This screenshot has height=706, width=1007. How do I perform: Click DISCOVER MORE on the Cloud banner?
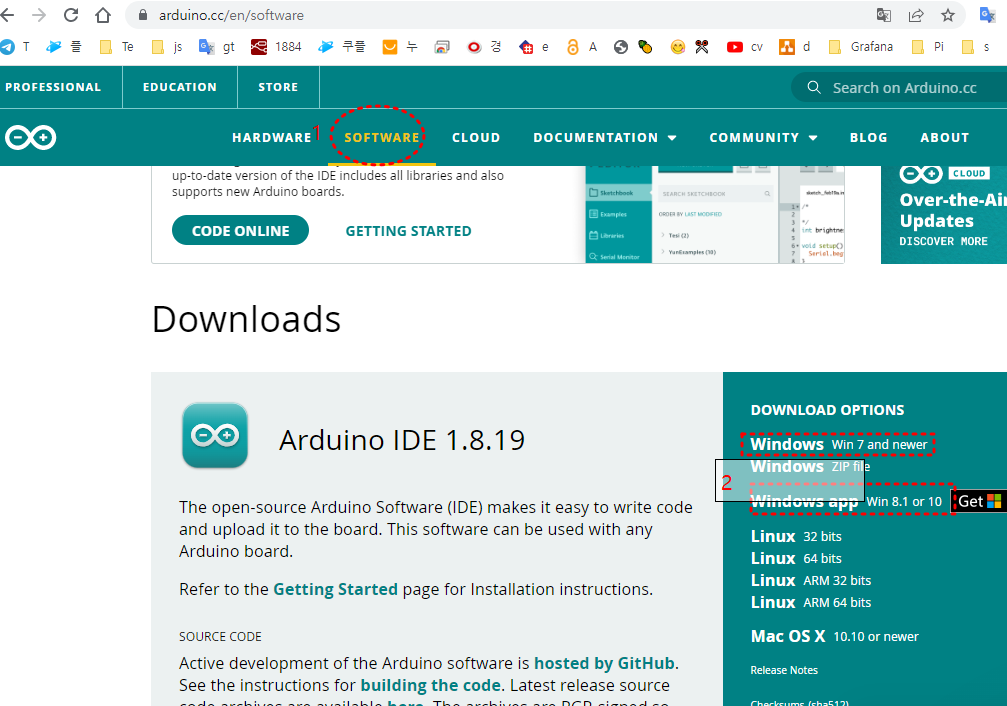[943, 242]
